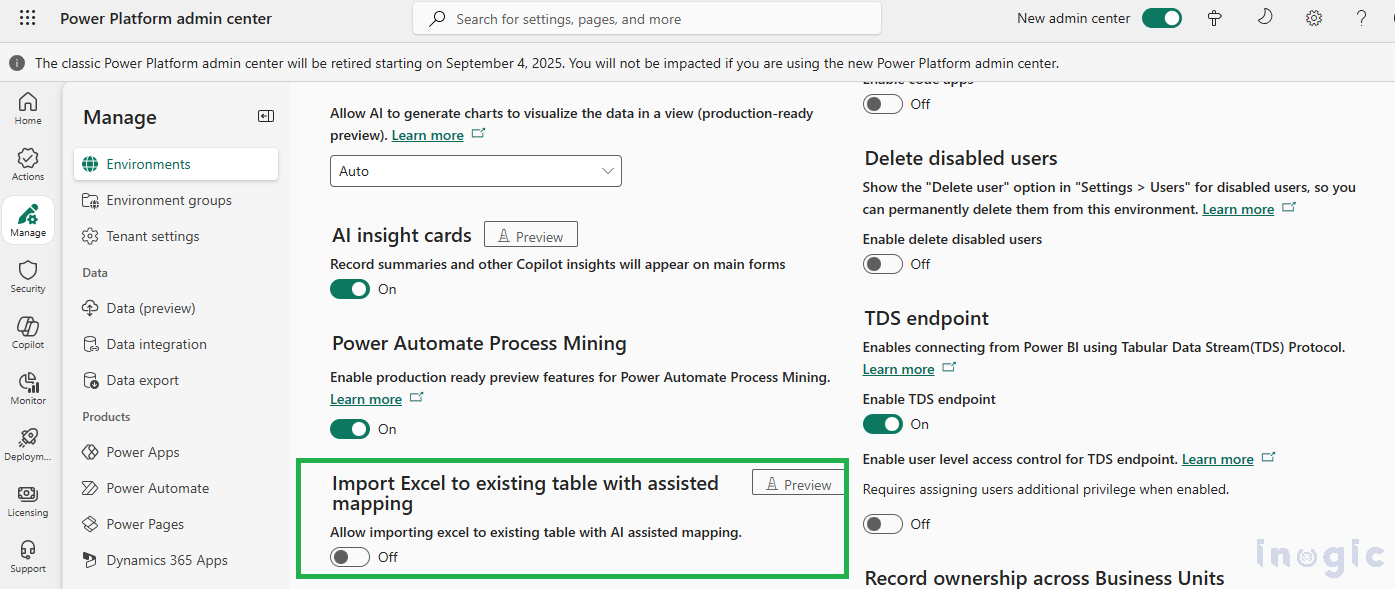Open the app launcher waffle icon

tap(27, 18)
